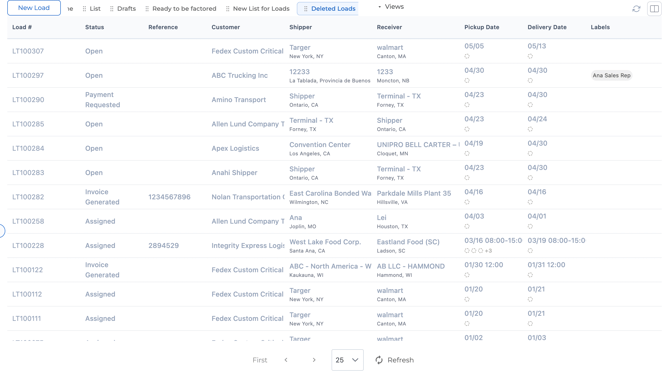The height and width of the screenshot is (386, 670).
Task: Open load LT100228
Action: (28, 246)
